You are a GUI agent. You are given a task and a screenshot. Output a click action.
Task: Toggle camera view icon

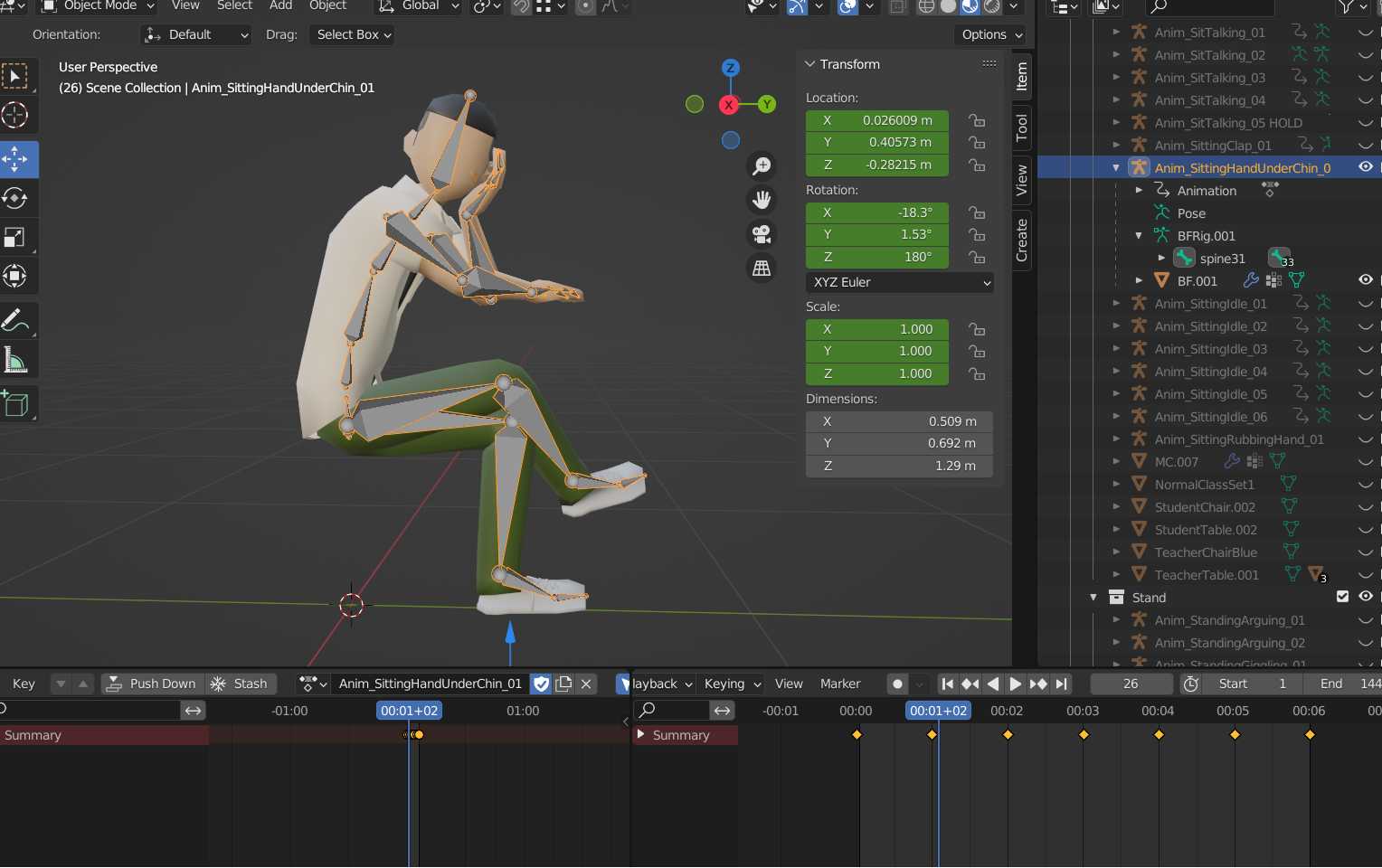(762, 234)
